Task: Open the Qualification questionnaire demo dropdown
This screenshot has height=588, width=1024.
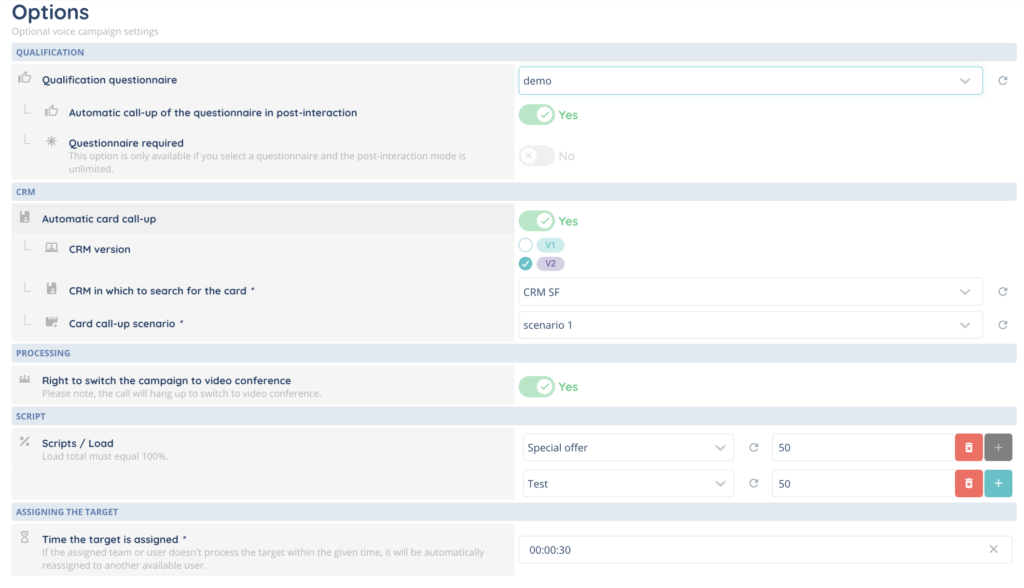Action: 750,81
